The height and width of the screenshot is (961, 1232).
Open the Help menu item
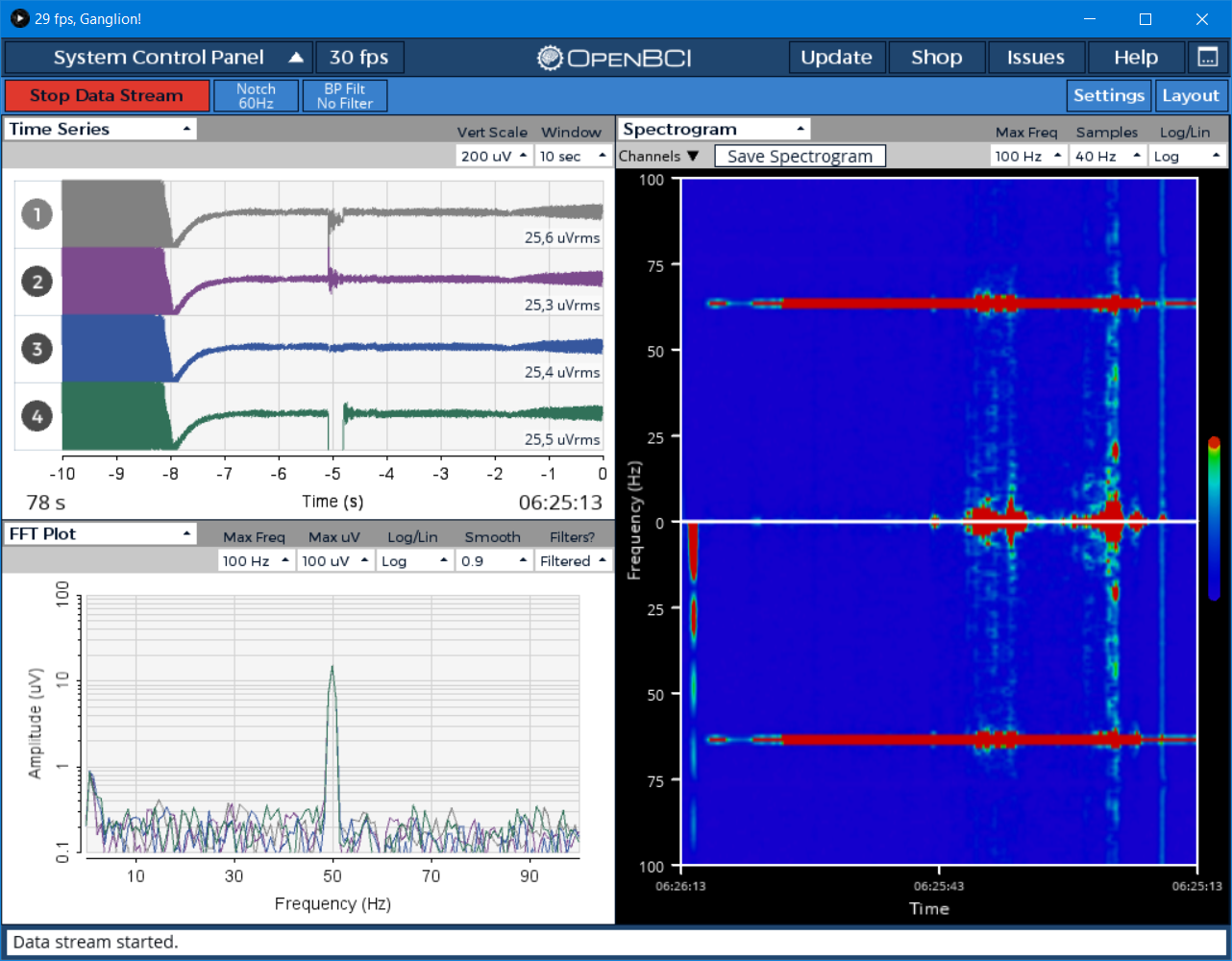(1136, 57)
